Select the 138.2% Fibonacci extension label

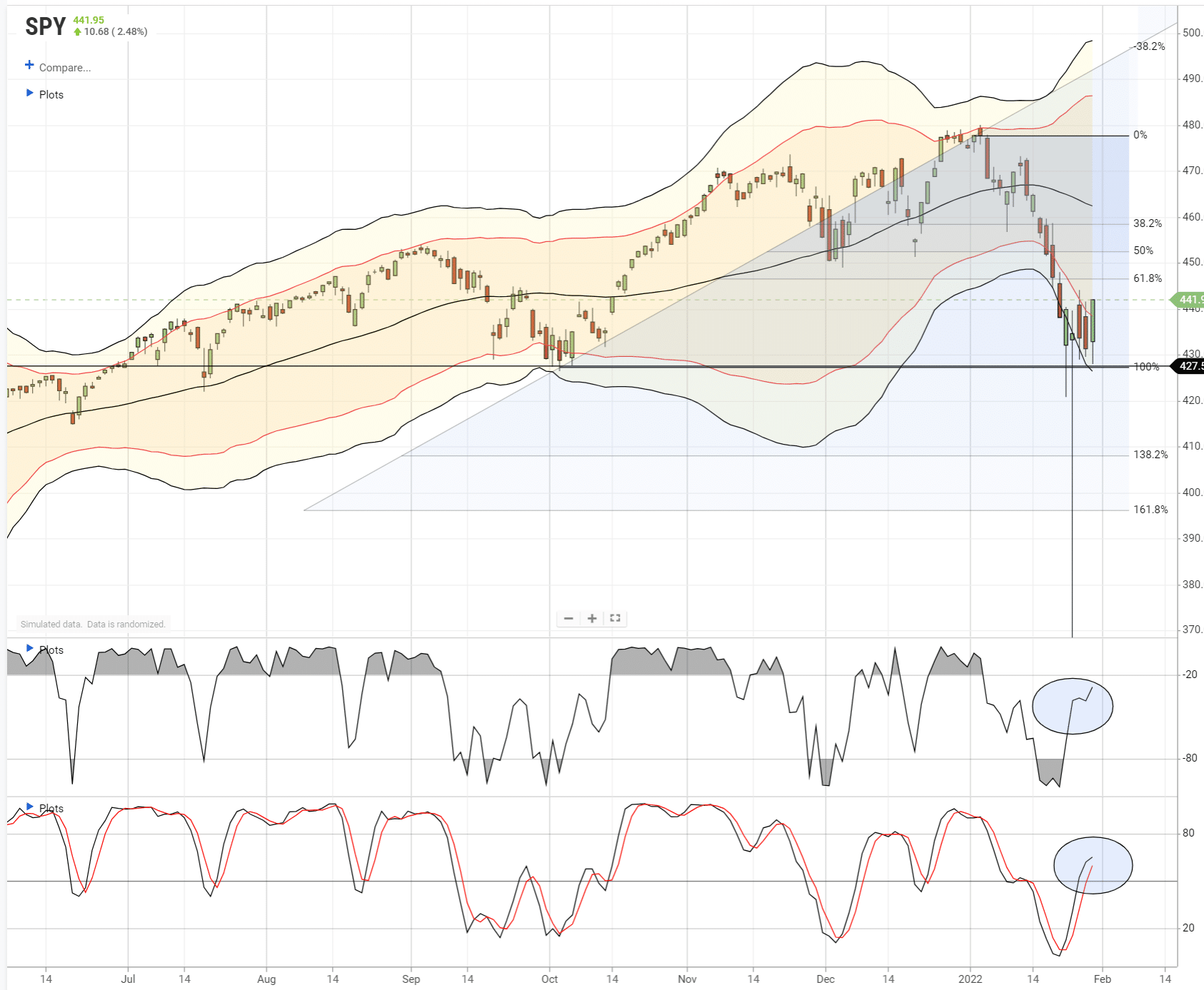(1150, 455)
